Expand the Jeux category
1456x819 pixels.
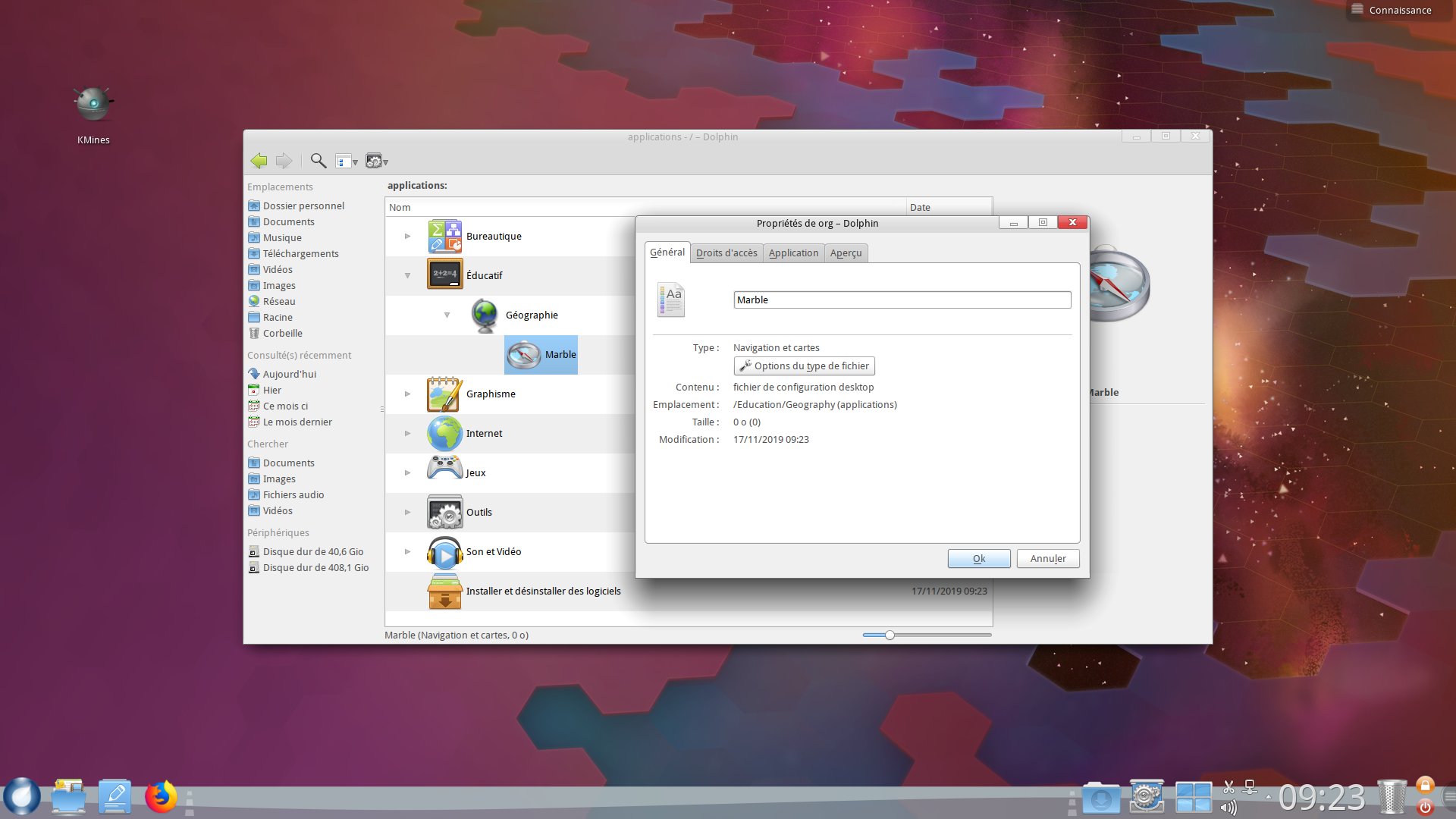(407, 473)
